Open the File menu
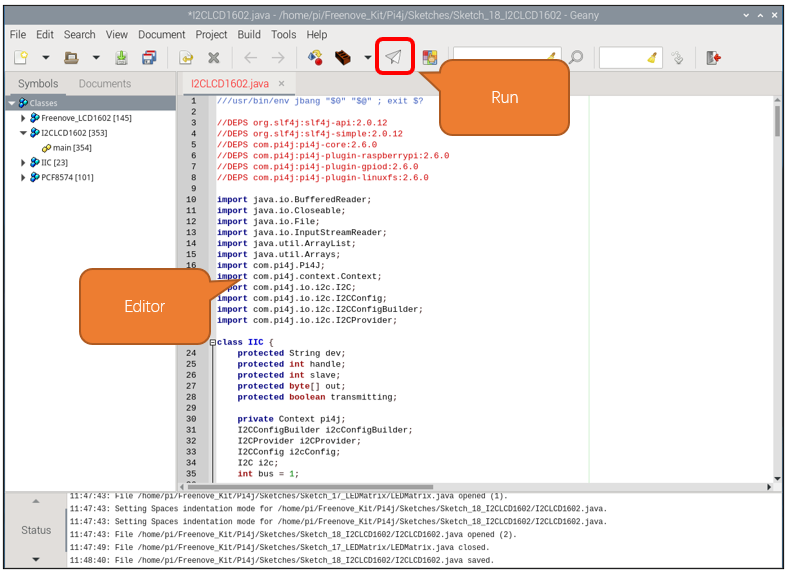The width and height of the screenshot is (789, 574). click(18, 35)
